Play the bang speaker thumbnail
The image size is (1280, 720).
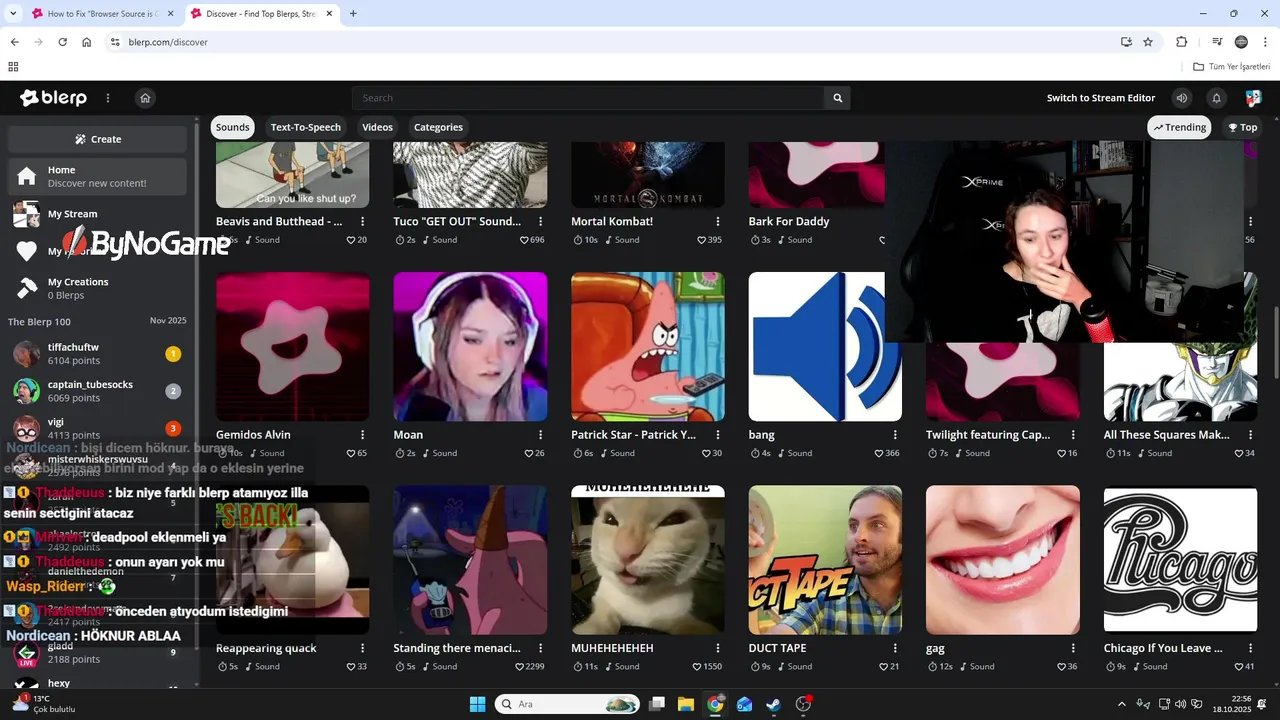click(825, 346)
